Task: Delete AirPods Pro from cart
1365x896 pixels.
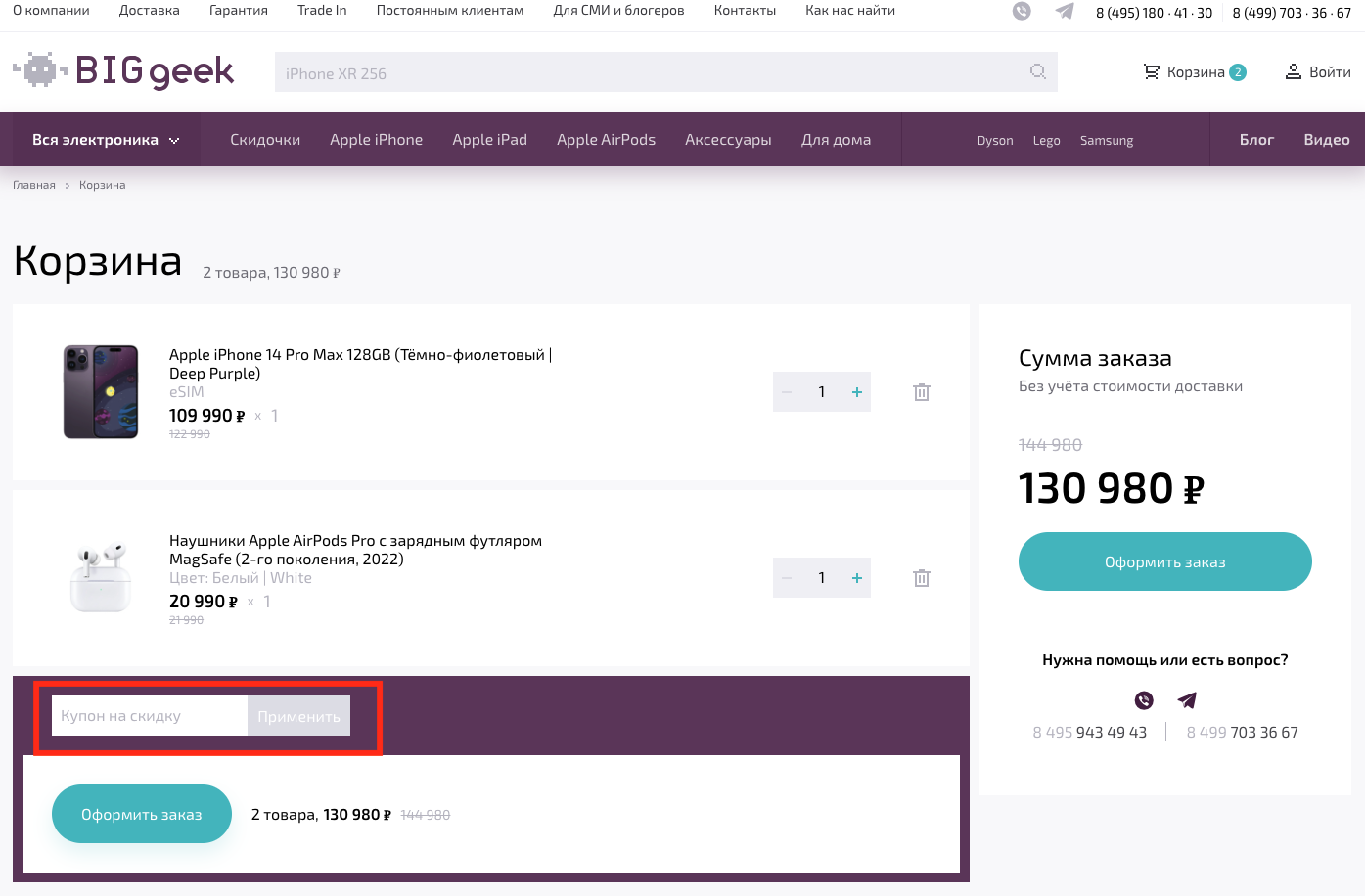Action: coord(922,578)
